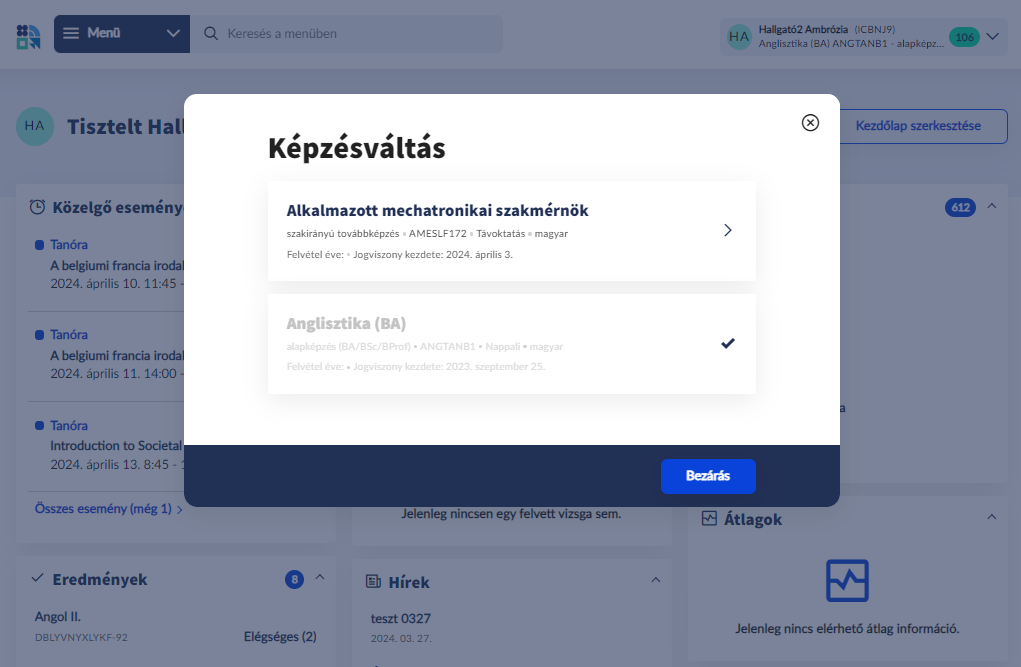Image resolution: width=1021 pixels, height=667 pixels.
Task: Click the Hírek newspaper icon
Action: coord(374,582)
